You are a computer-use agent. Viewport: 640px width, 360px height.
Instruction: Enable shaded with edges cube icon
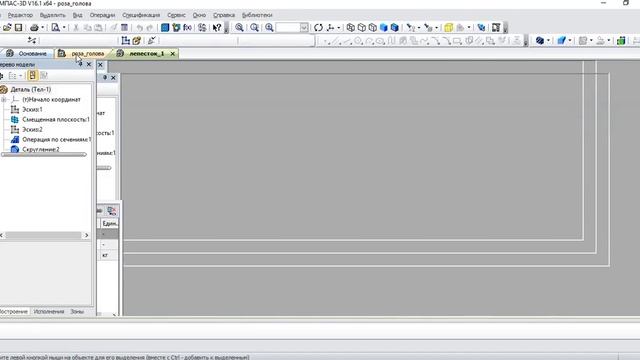click(x=395, y=28)
